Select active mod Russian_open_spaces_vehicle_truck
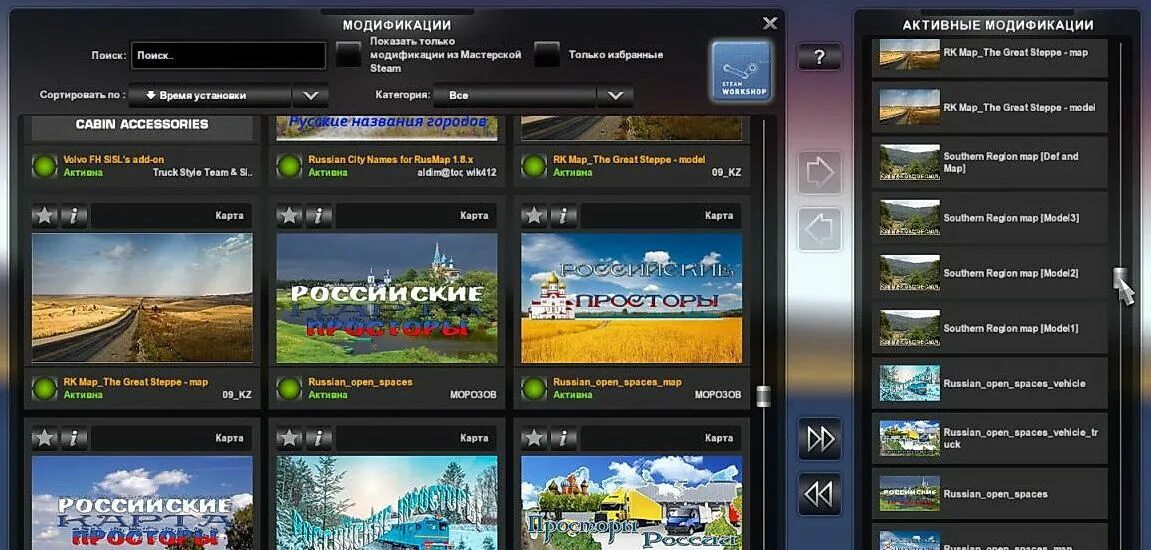1151x550 pixels. point(990,438)
